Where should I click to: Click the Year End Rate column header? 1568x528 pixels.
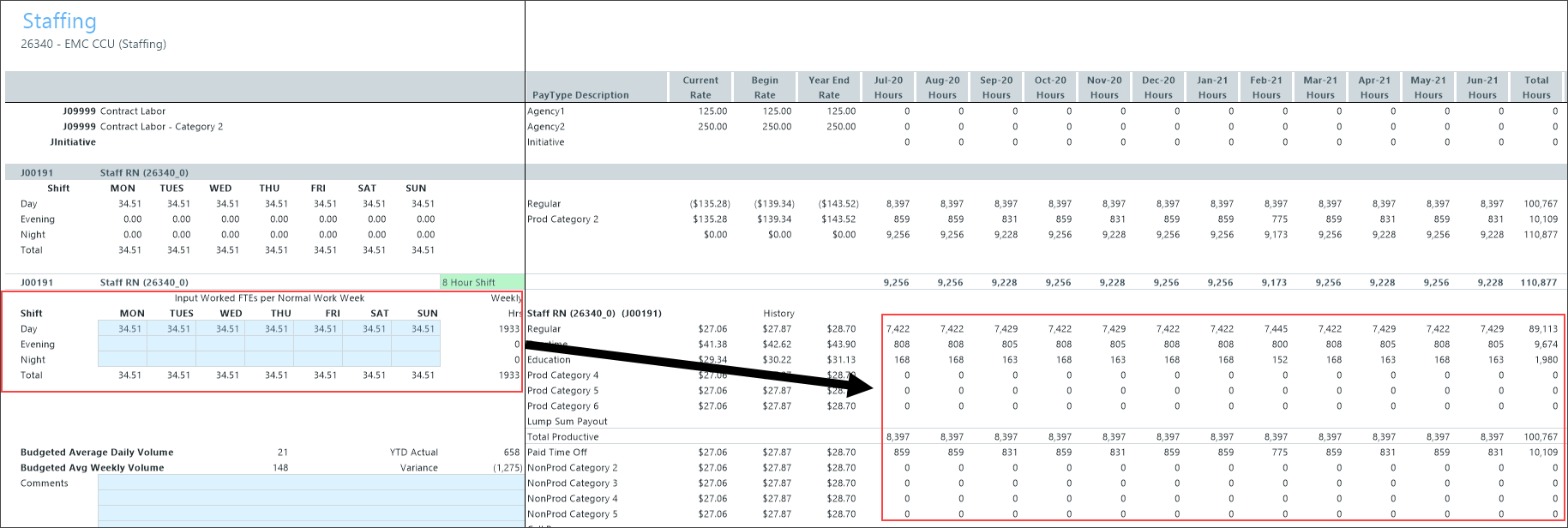(829, 87)
